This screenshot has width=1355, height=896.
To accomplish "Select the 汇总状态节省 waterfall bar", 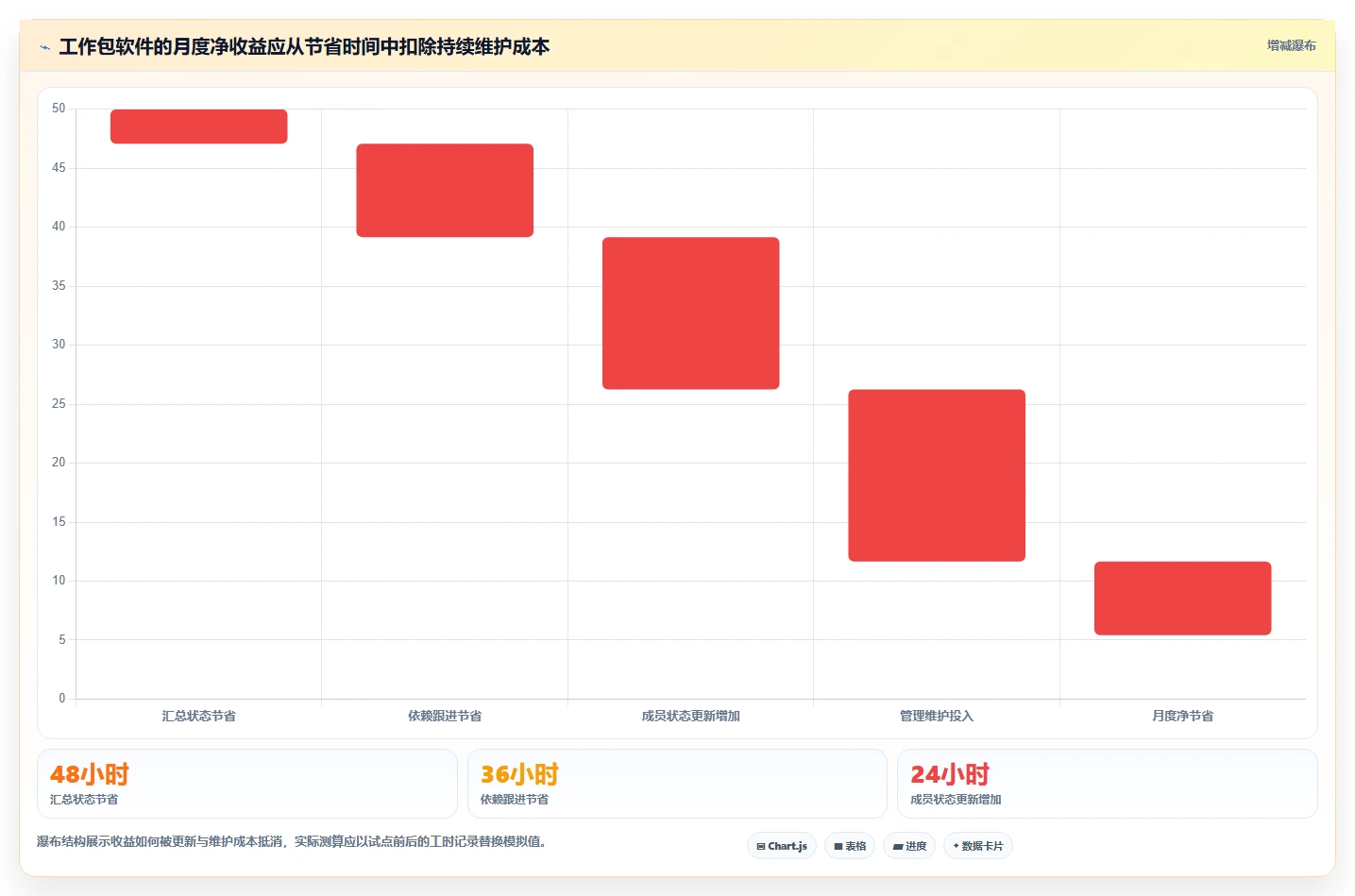I will [198, 127].
